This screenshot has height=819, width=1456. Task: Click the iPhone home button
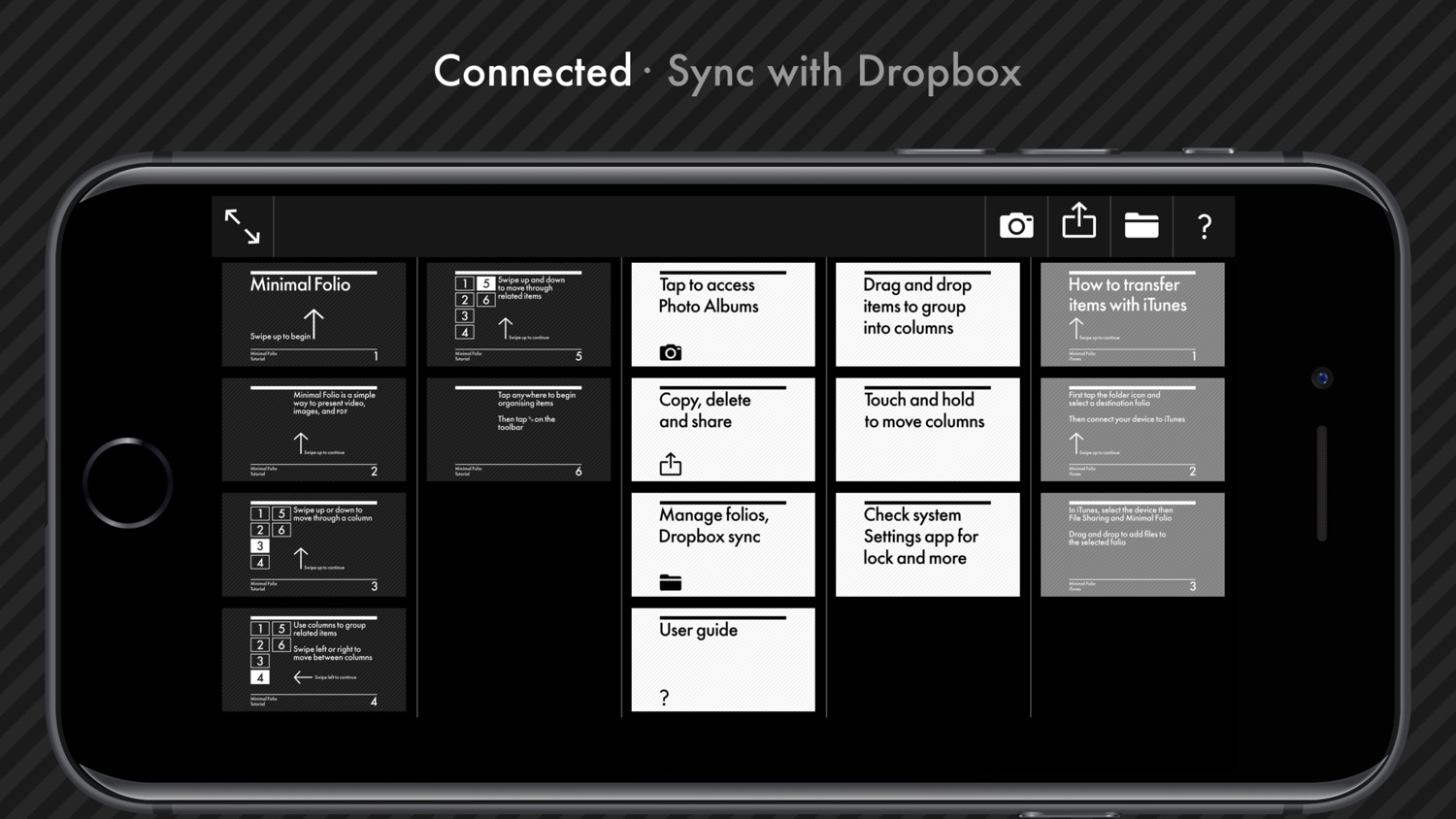[x=128, y=483]
